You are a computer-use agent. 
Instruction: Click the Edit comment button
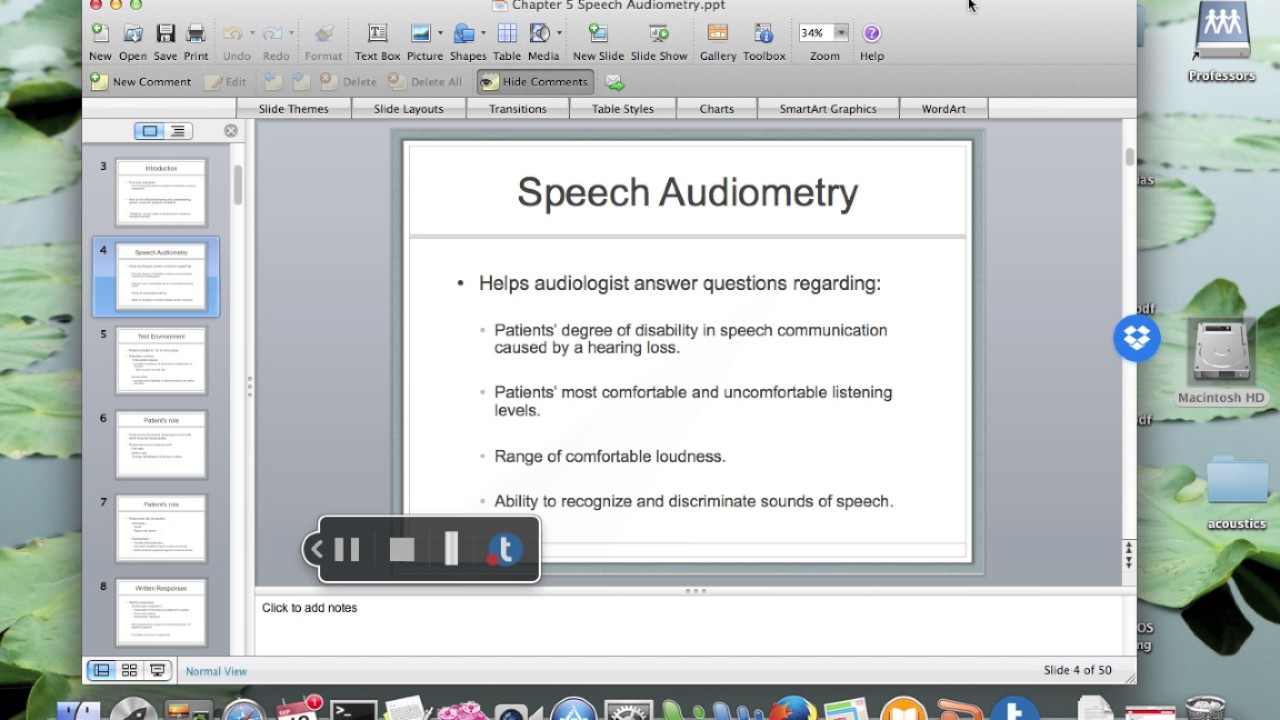(x=226, y=82)
